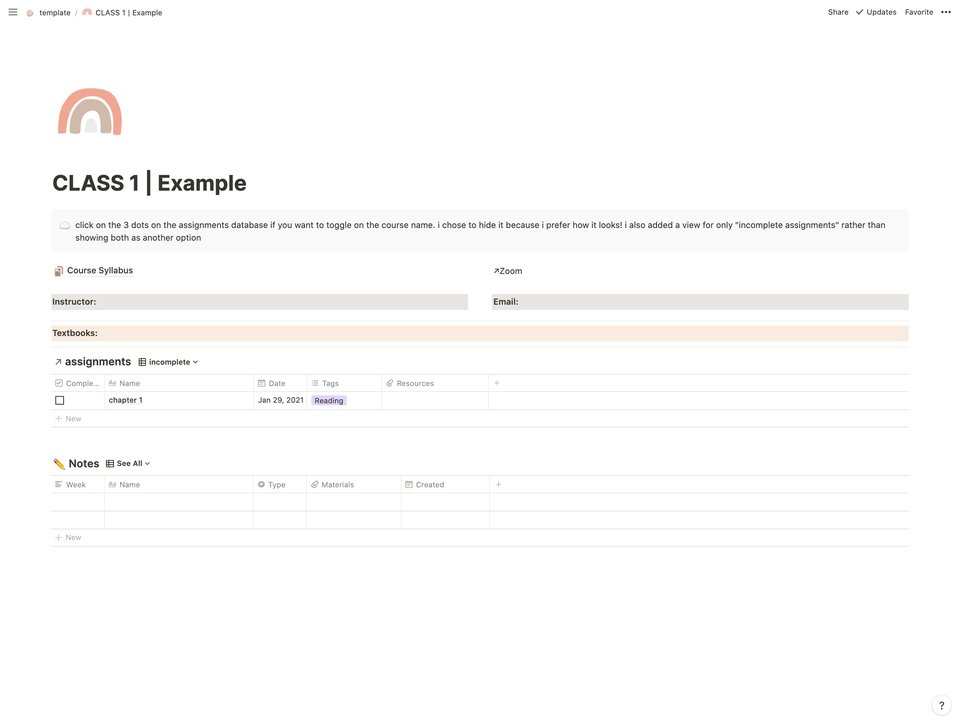960x723 pixels.
Task: Expand the See All view dropdown
Action: (128, 463)
